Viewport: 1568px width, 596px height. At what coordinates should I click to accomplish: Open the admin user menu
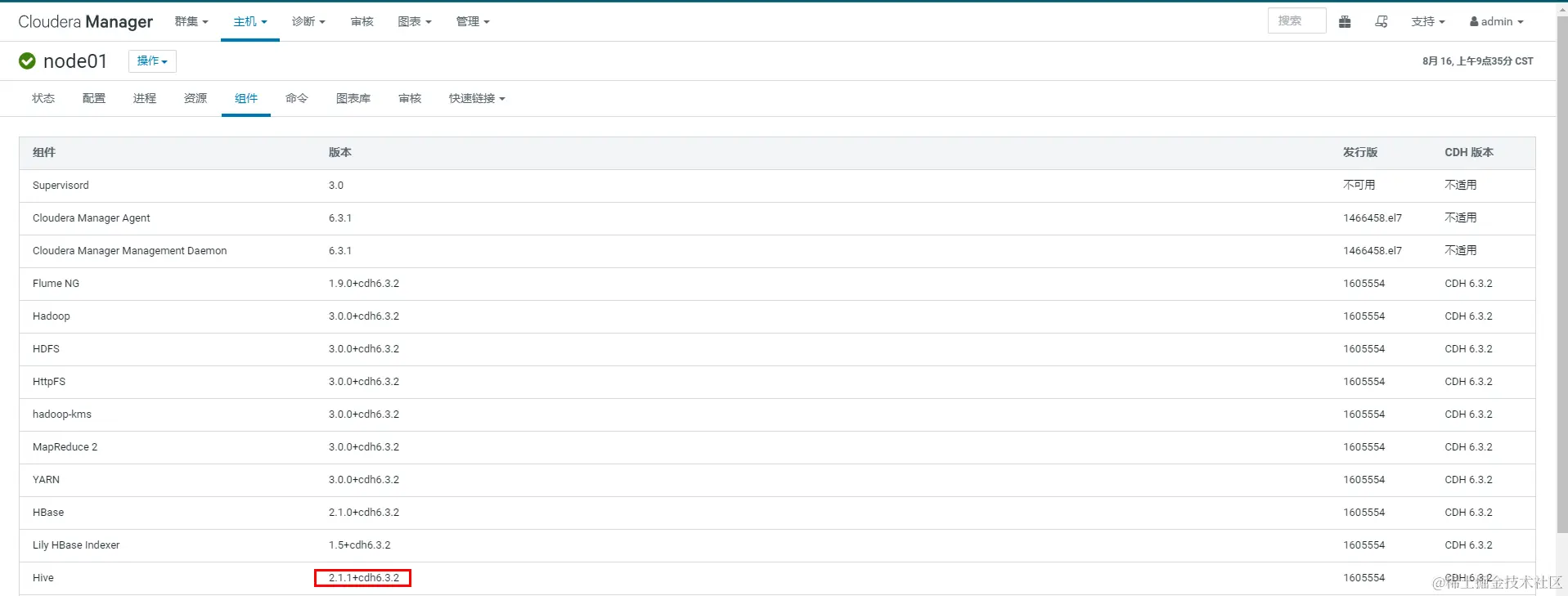point(1497,22)
